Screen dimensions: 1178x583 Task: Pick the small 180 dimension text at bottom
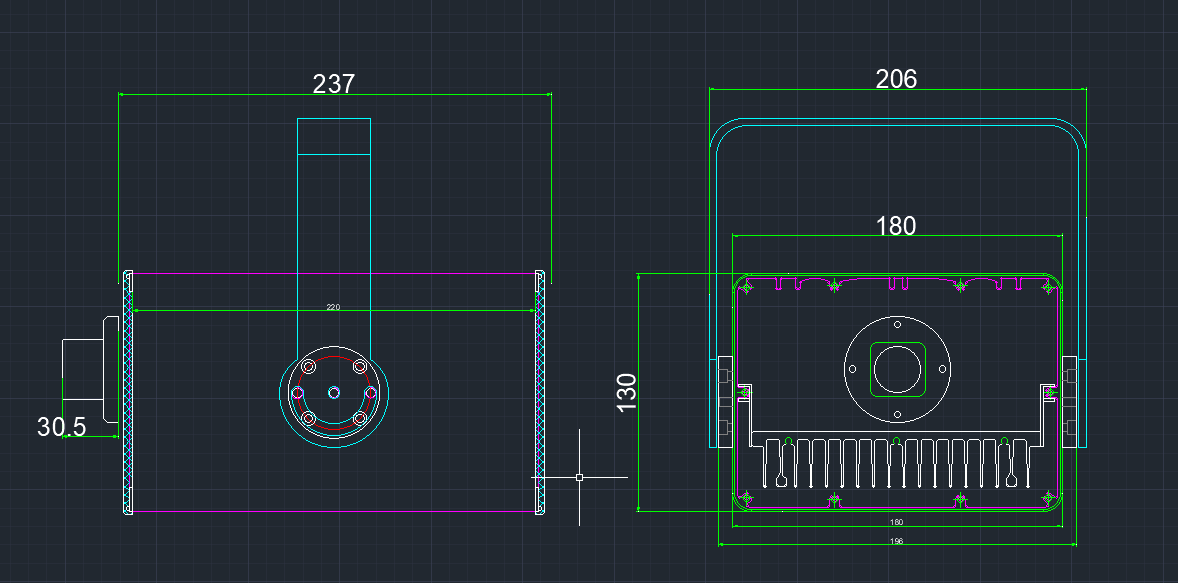(x=896, y=522)
